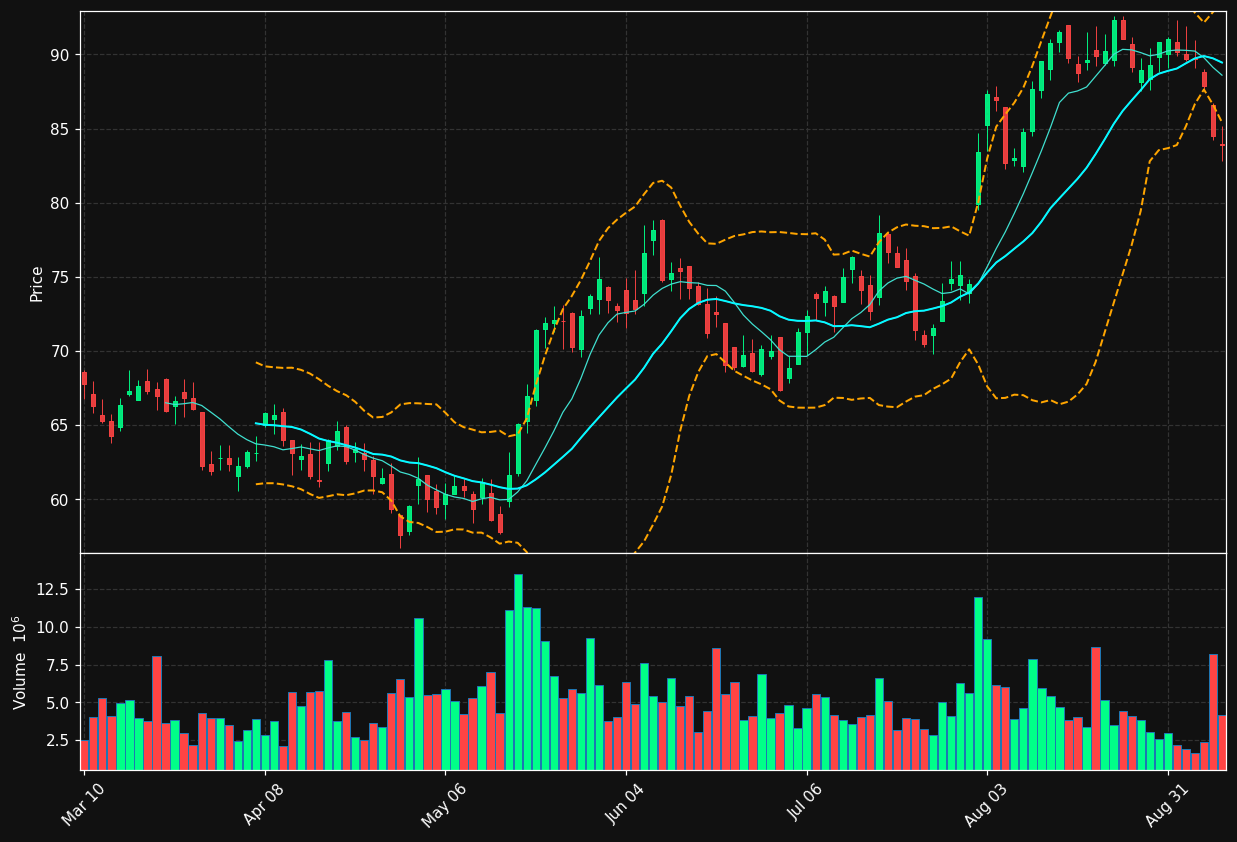Click the Jun 04 date label
1237x842 pixels.
tap(626, 804)
